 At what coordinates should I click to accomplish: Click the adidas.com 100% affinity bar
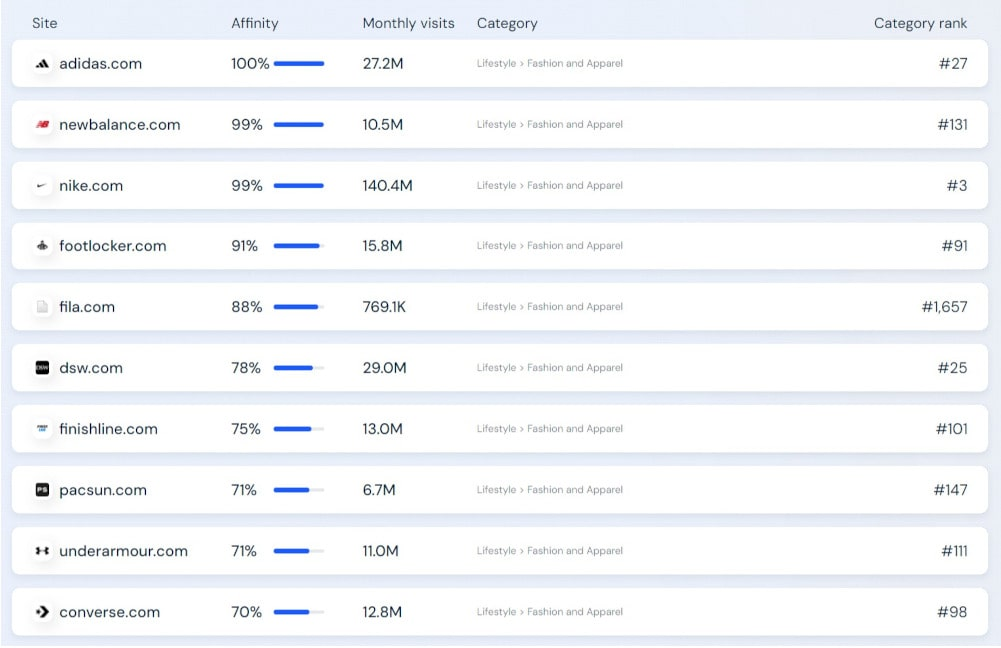pyautogui.click(x=299, y=64)
